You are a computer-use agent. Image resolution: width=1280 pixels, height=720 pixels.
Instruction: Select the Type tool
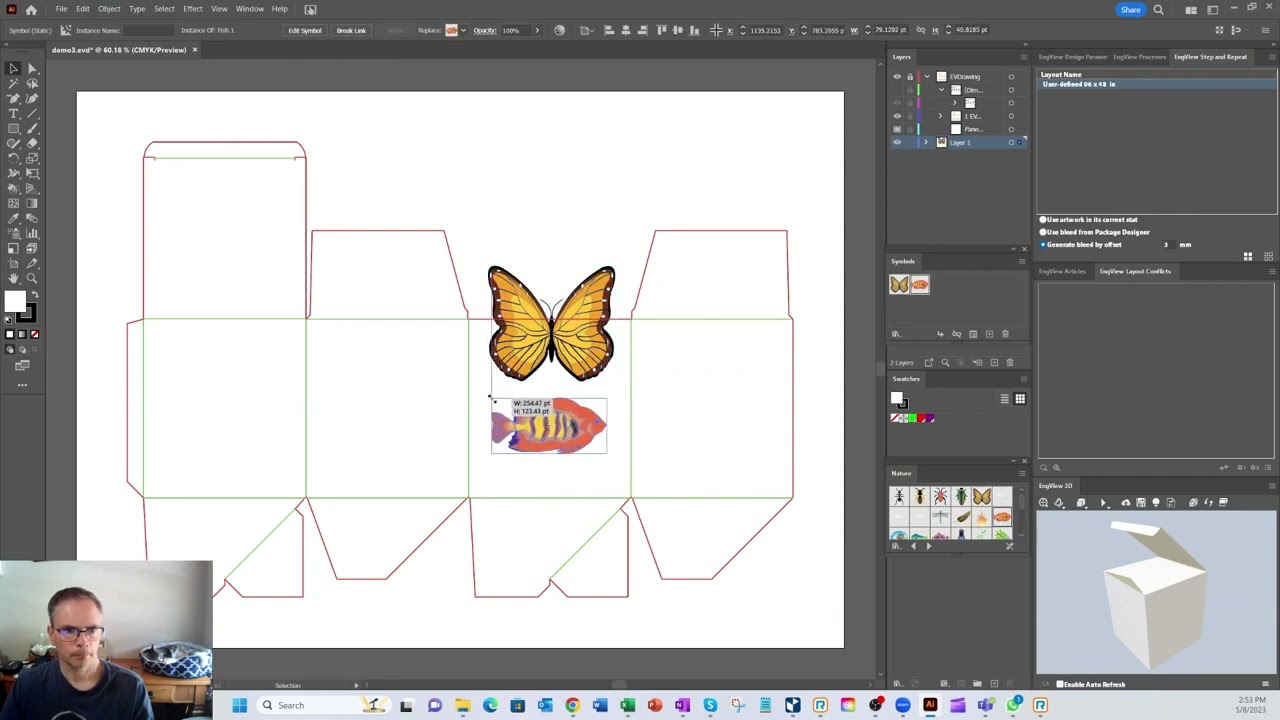[14, 114]
